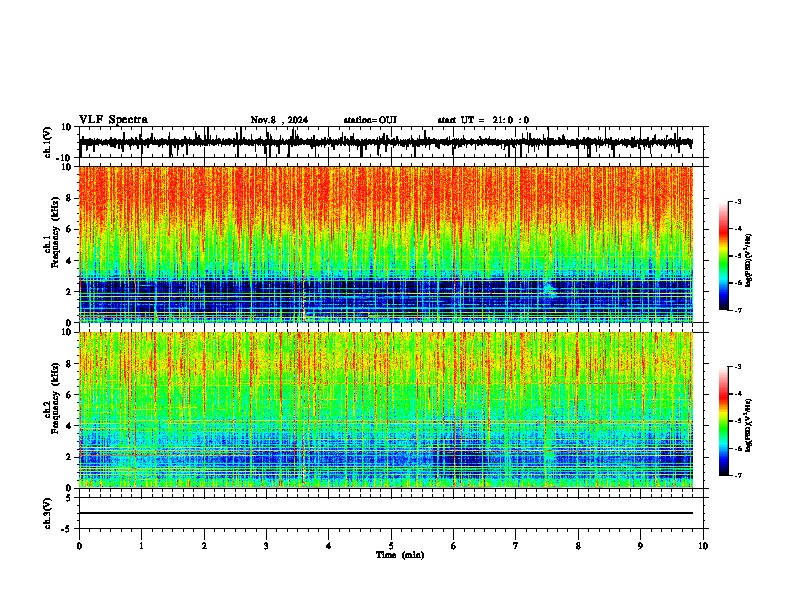Click the ch.1 spectrogram panel
This screenshot has width=792, height=612.
pyautogui.click(x=385, y=244)
